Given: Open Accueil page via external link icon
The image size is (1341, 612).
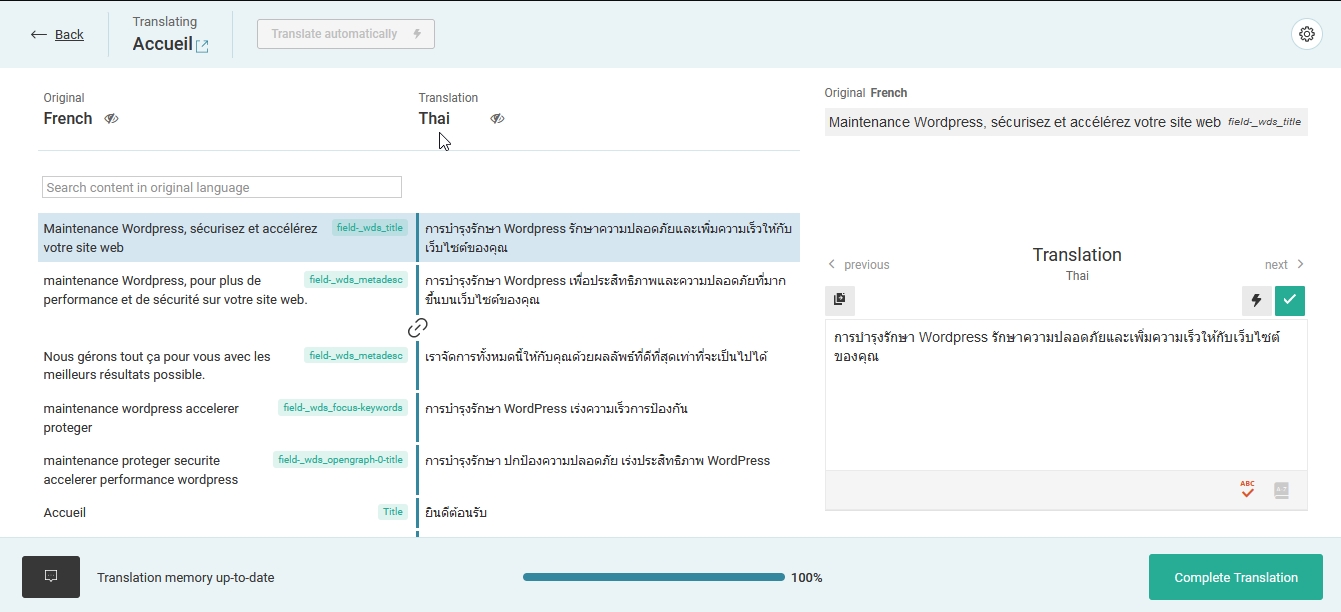Looking at the screenshot, I should click(x=202, y=45).
